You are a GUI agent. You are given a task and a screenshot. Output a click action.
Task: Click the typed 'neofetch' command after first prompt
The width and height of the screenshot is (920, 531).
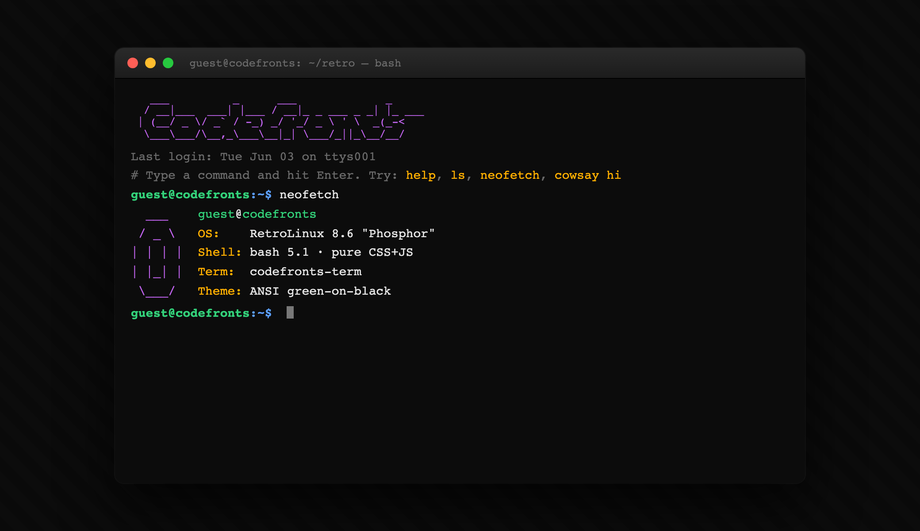tap(309, 195)
